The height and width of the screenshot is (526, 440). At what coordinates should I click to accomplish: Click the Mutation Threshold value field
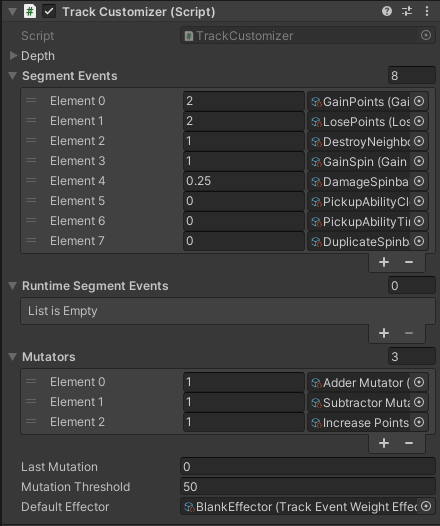(308, 487)
